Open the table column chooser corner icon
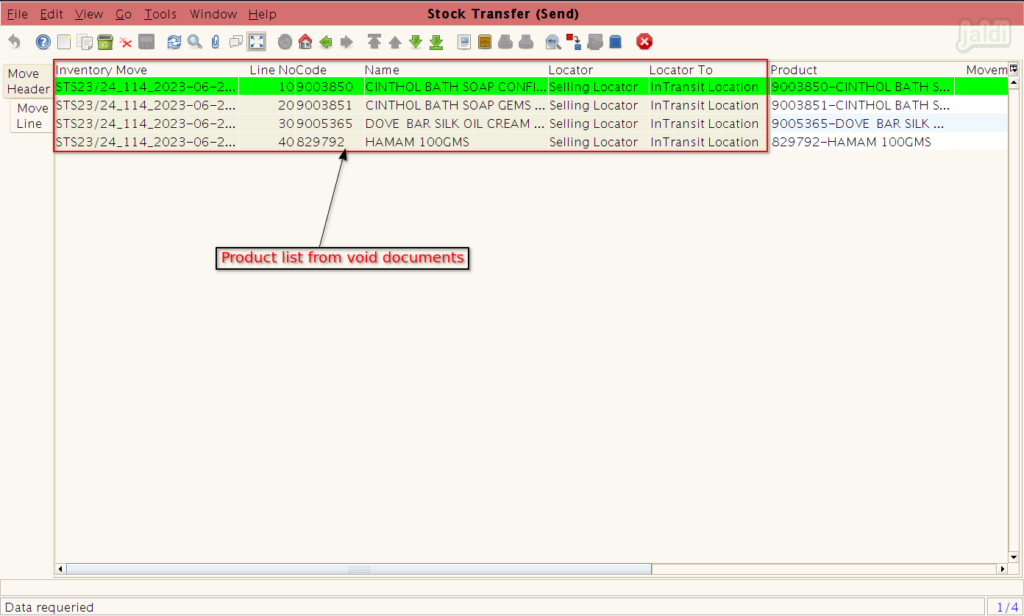Image resolution: width=1024 pixels, height=616 pixels. [1014, 69]
